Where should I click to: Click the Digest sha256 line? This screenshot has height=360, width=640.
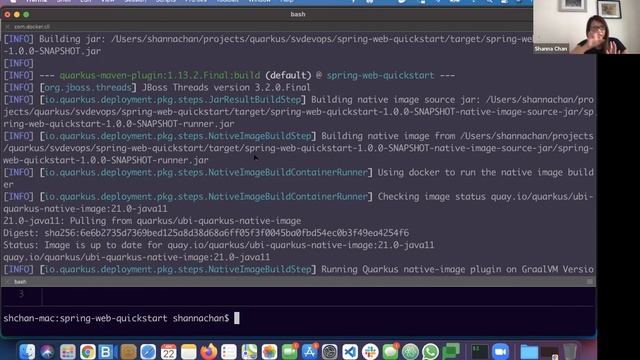point(206,233)
